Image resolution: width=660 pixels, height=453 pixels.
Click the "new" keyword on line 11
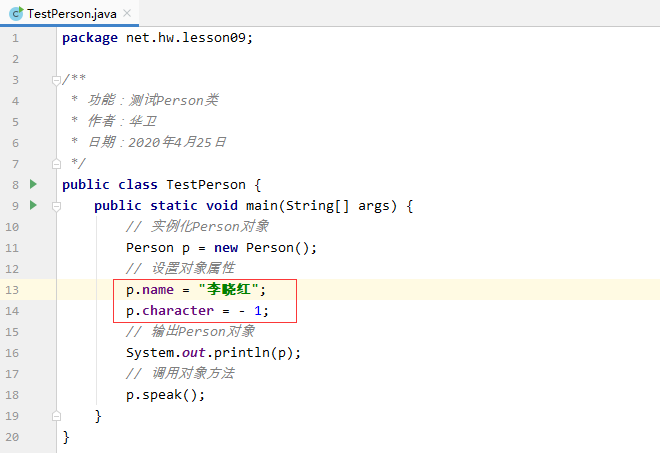point(226,248)
